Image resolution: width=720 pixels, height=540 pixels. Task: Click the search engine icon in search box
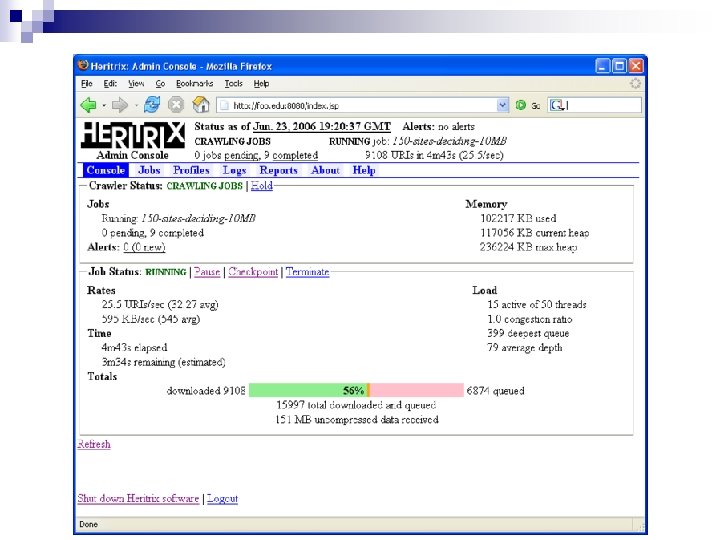tap(557, 105)
